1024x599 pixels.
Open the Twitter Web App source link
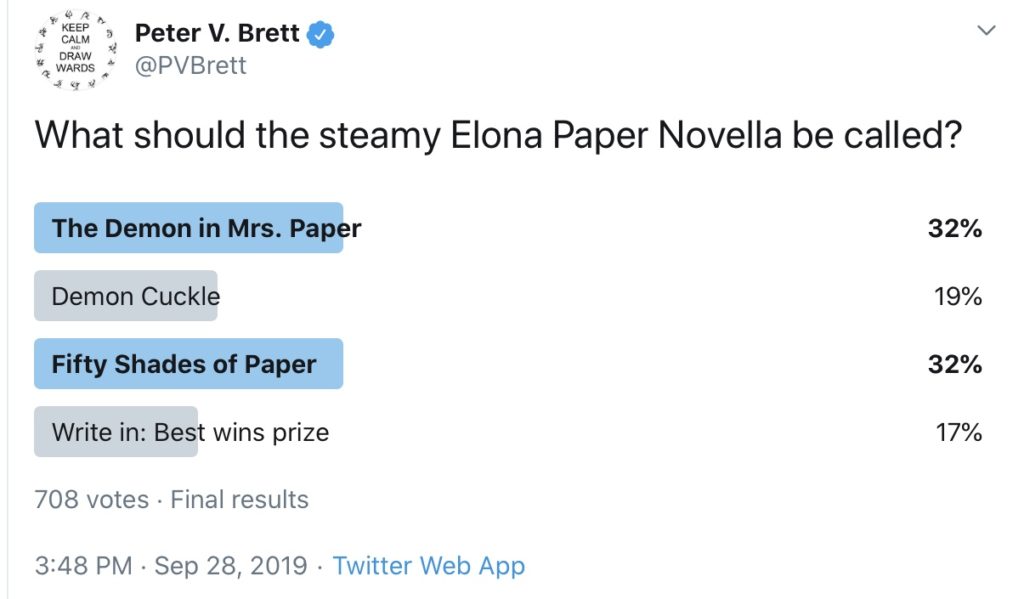[x=428, y=566]
